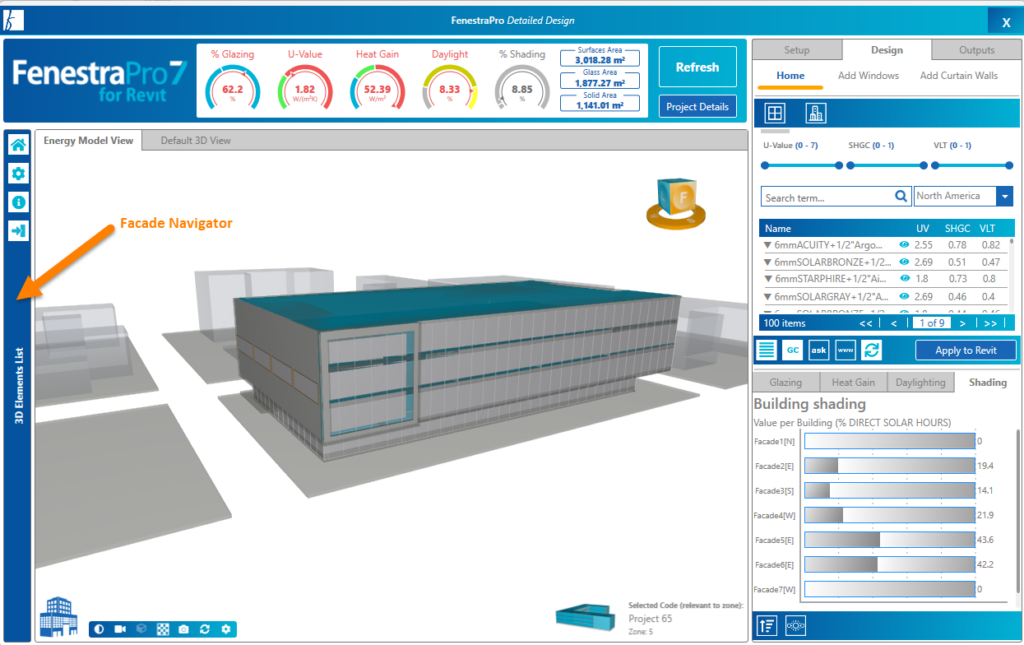Expand the 6mmACUITY glazing row
Image resolution: width=1024 pixels, height=645 pixels.
pyautogui.click(x=768, y=245)
